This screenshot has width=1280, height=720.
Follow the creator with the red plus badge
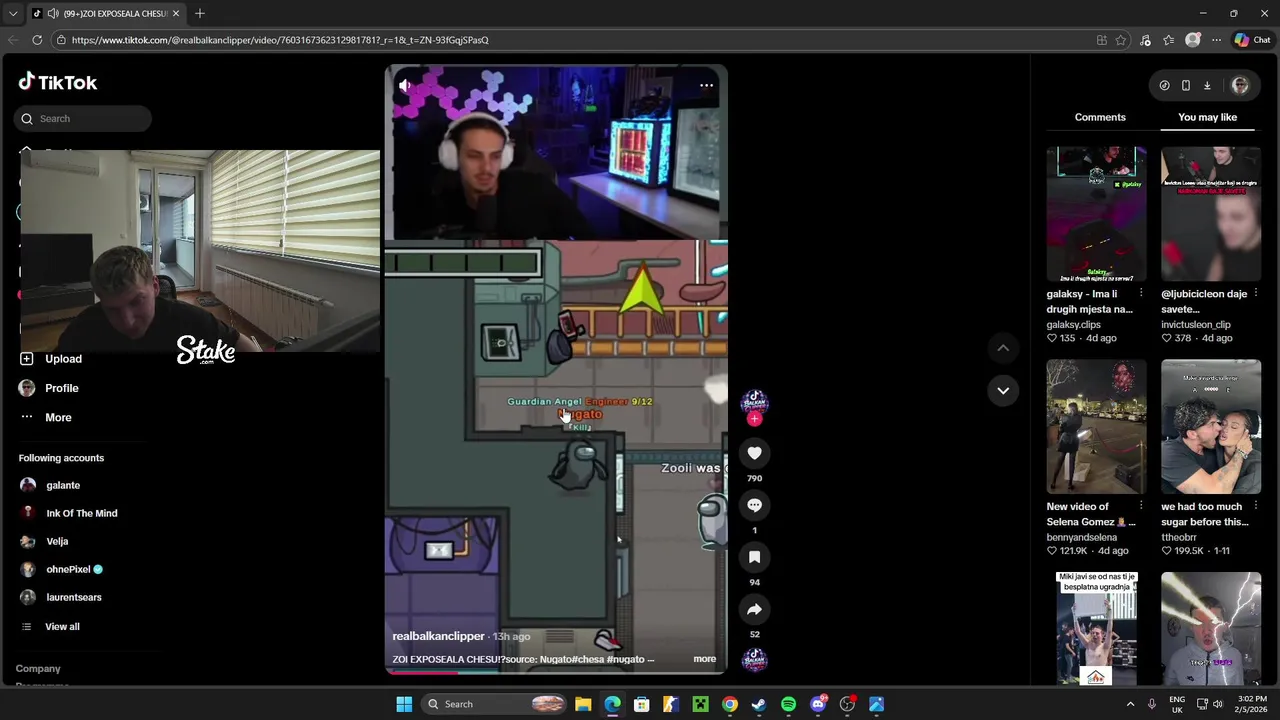point(754,419)
